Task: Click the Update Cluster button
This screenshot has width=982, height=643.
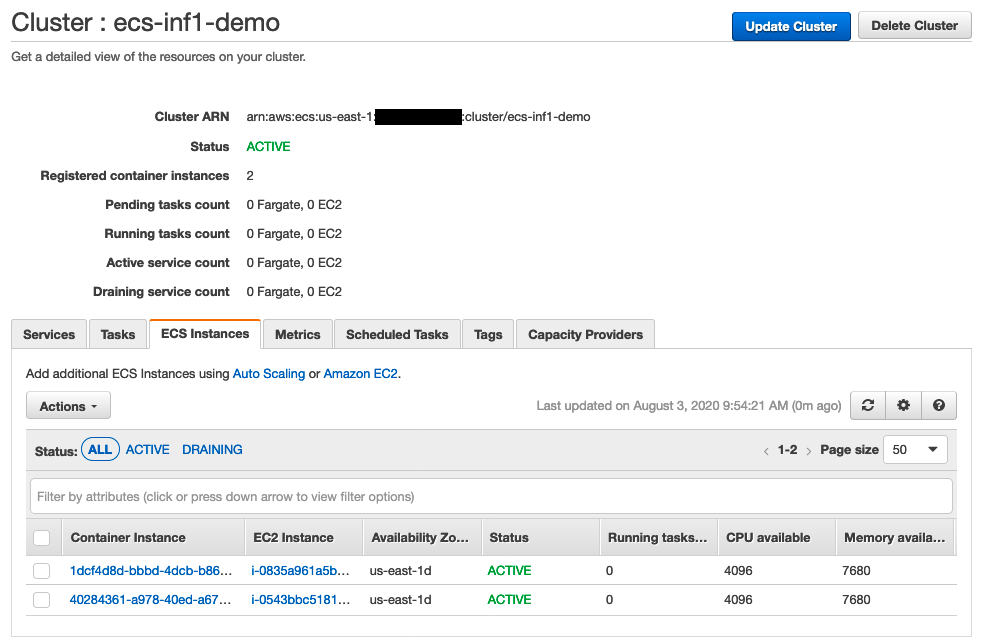Action: point(791,26)
